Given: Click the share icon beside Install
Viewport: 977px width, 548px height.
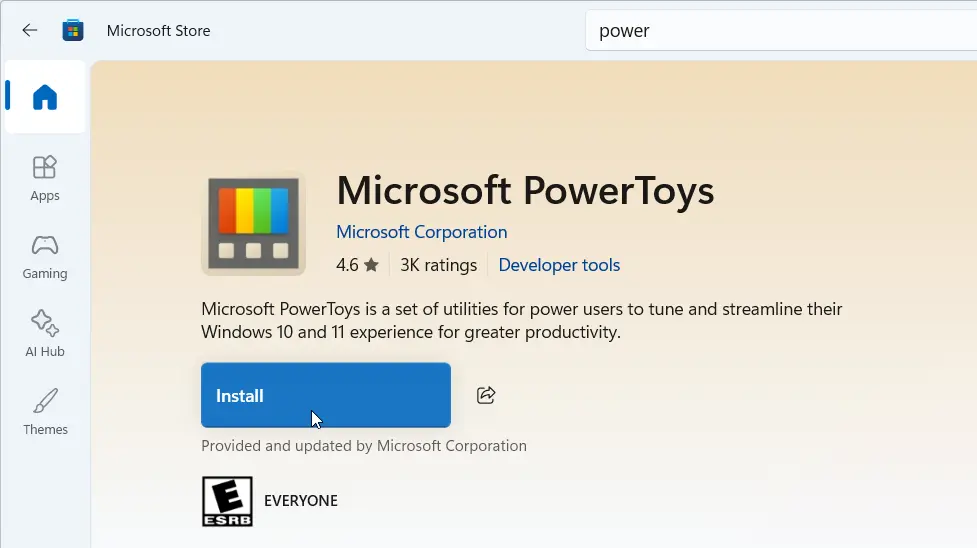Looking at the screenshot, I should pos(486,395).
